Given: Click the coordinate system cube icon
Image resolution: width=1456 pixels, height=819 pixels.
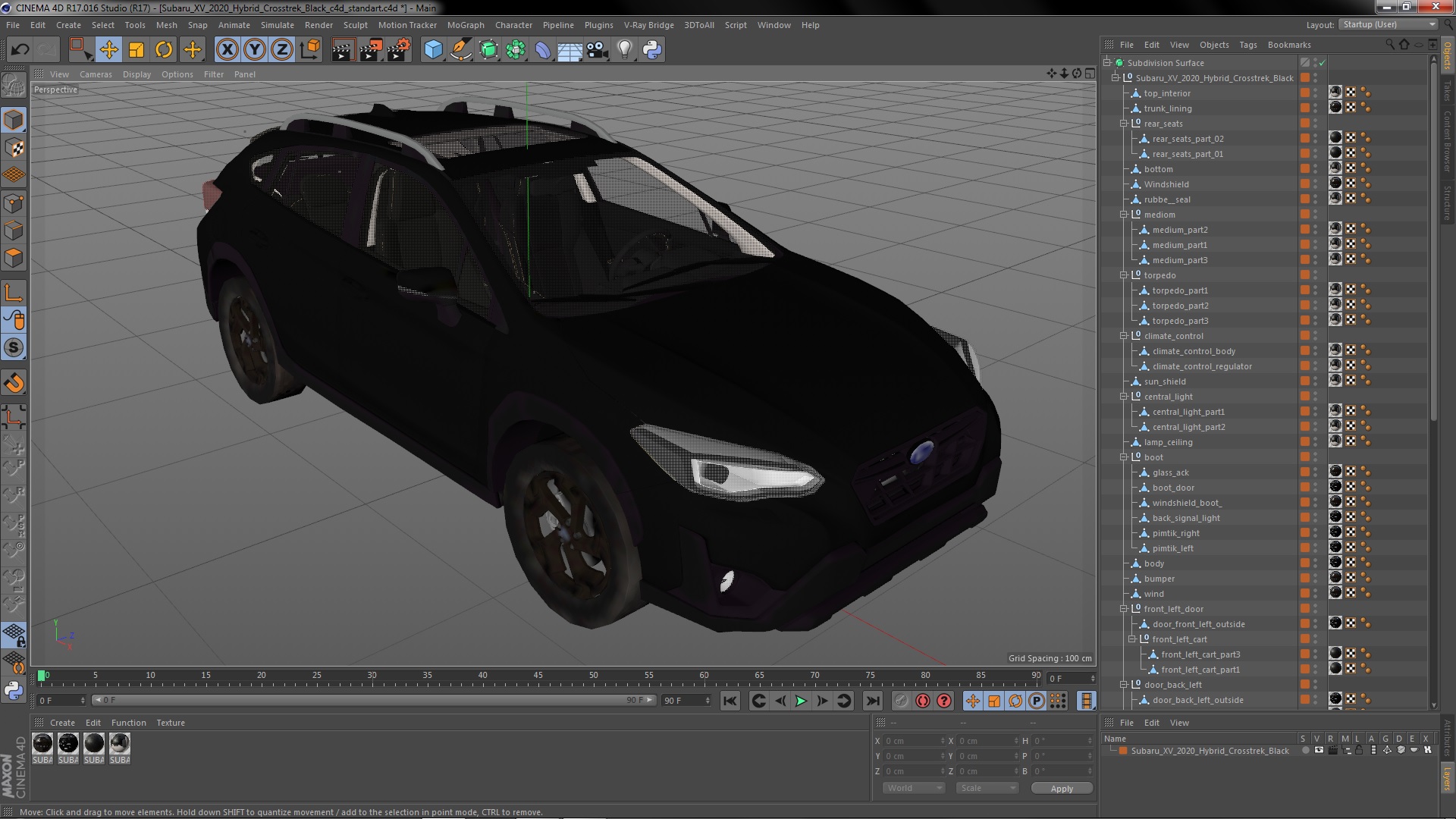Looking at the screenshot, I should (309, 50).
